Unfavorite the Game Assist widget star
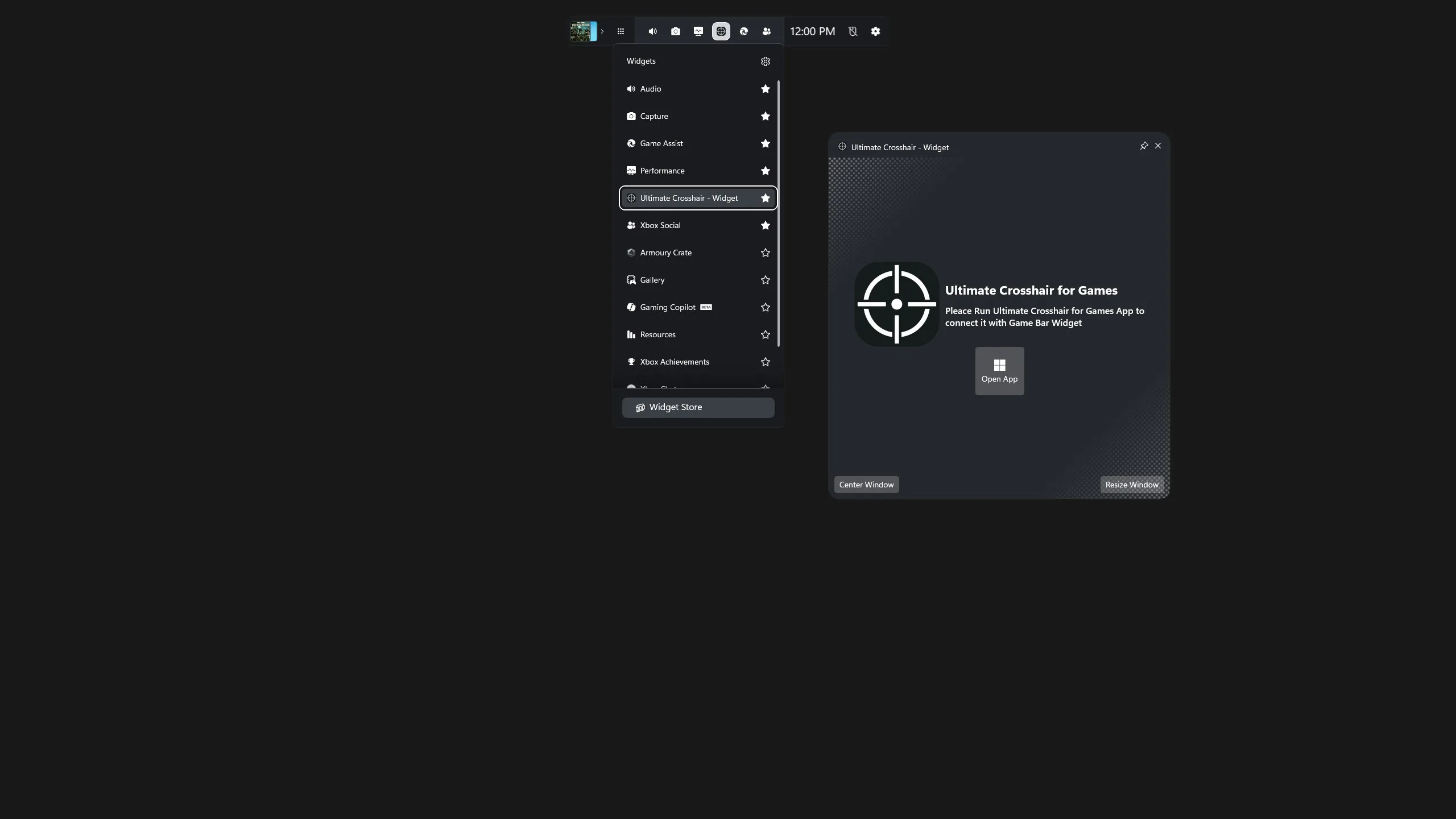1456x819 pixels. pos(765,143)
